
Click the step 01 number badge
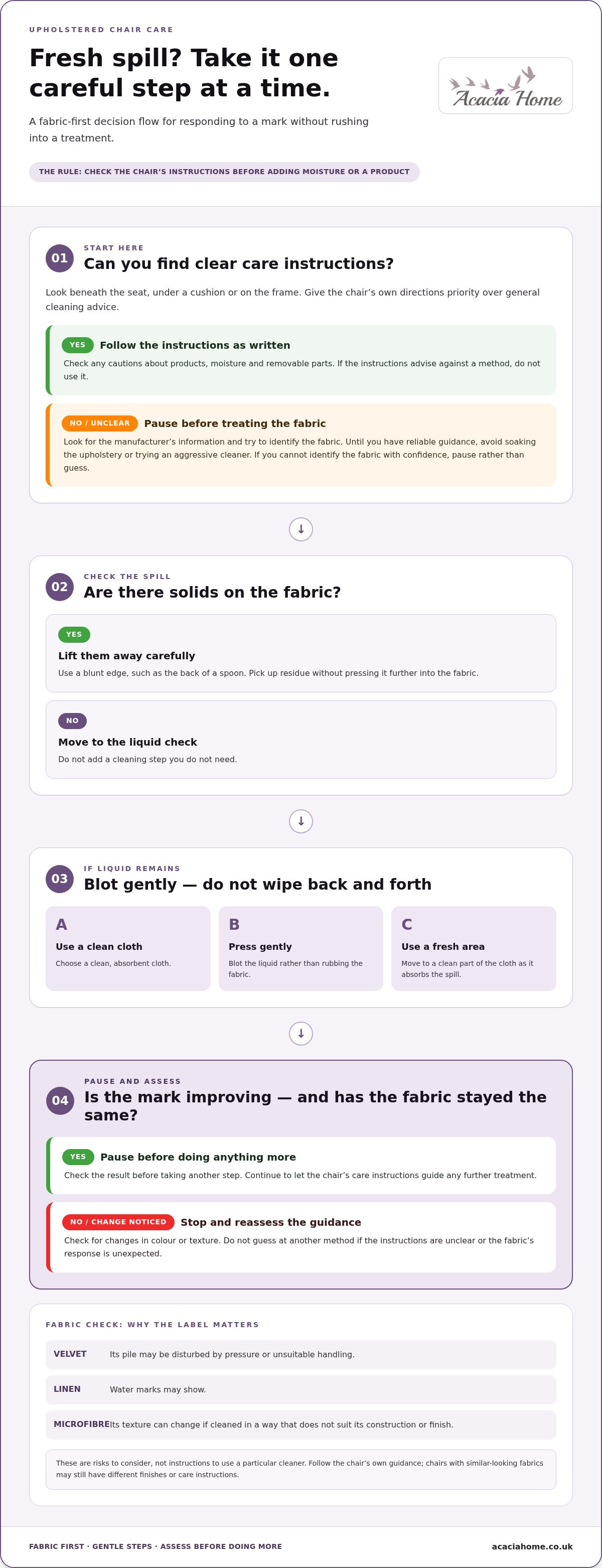[x=60, y=258]
